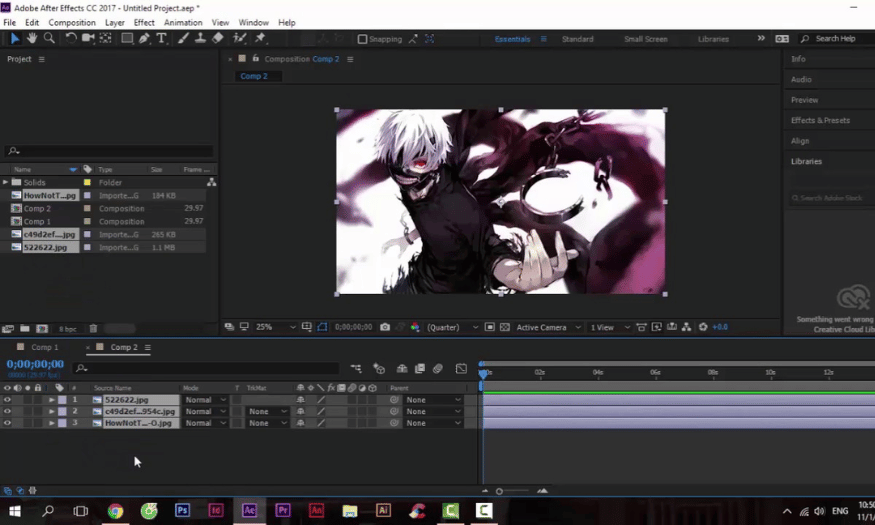Click the 8 bpc color depth button

(68, 329)
